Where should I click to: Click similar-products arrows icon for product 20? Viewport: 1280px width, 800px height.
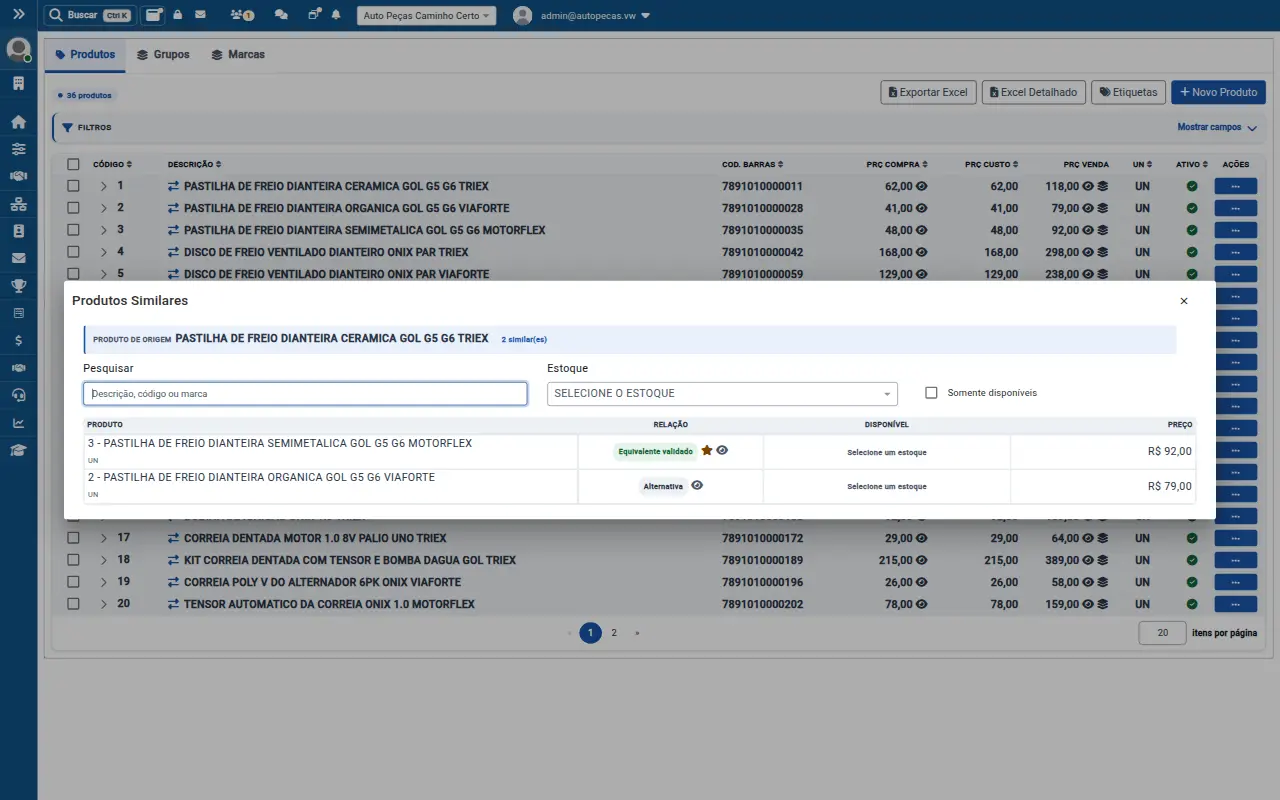(173, 604)
